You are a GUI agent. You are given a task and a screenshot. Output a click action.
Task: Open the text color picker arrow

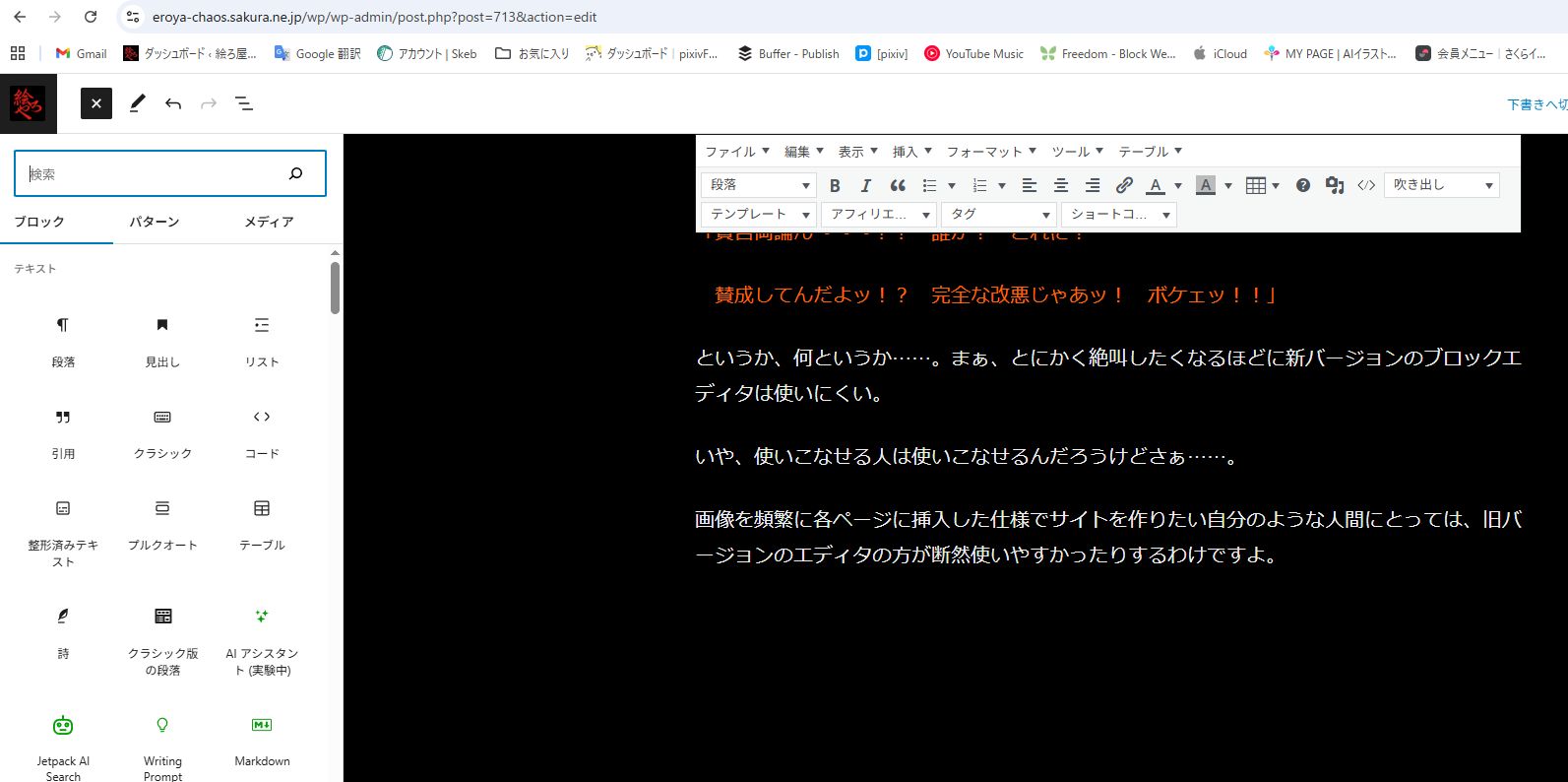tap(1178, 185)
